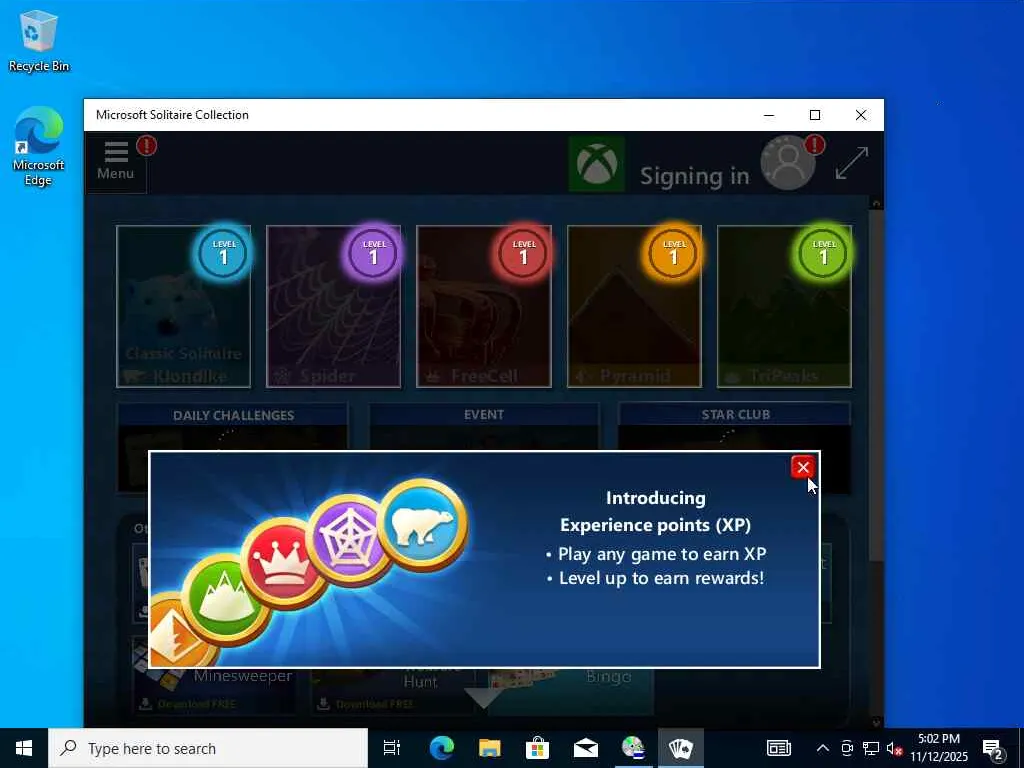
Task: Click the muted volume tray icon
Action: [x=895, y=748]
